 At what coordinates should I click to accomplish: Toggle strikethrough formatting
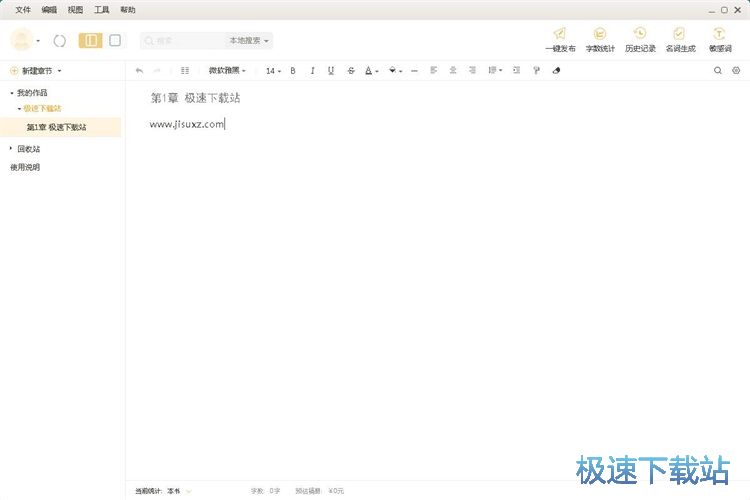coord(351,71)
